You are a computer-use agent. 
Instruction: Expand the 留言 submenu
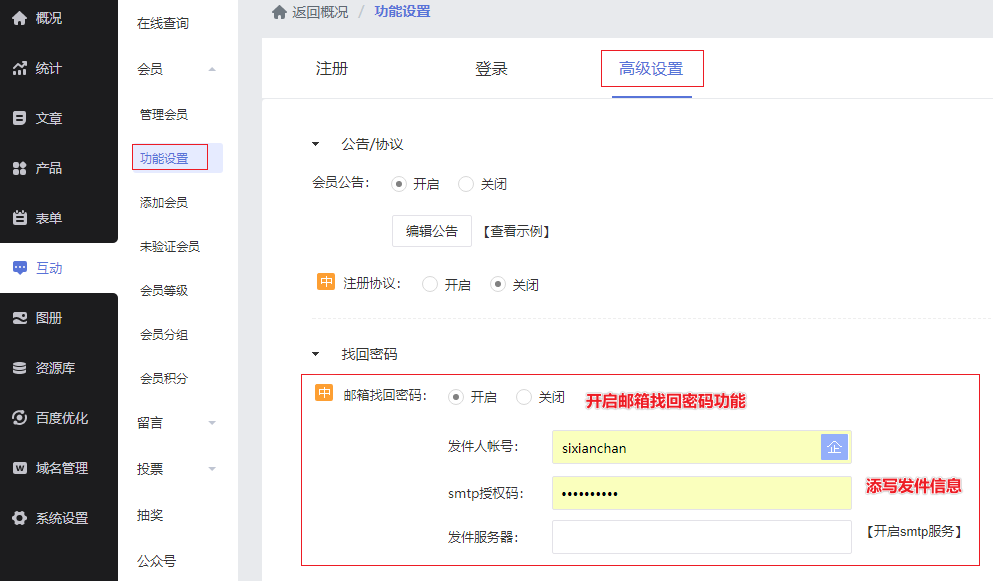coord(211,423)
